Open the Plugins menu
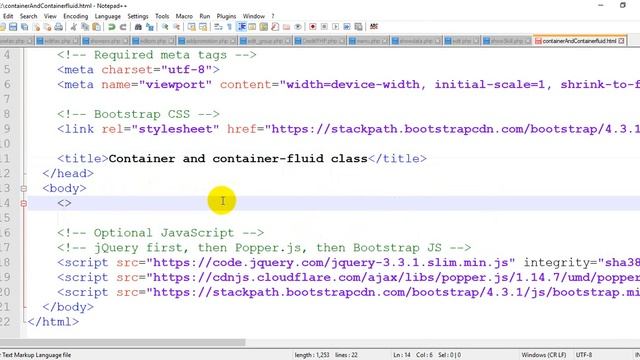The width and height of the screenshot is (640, 360). [226, 16]
